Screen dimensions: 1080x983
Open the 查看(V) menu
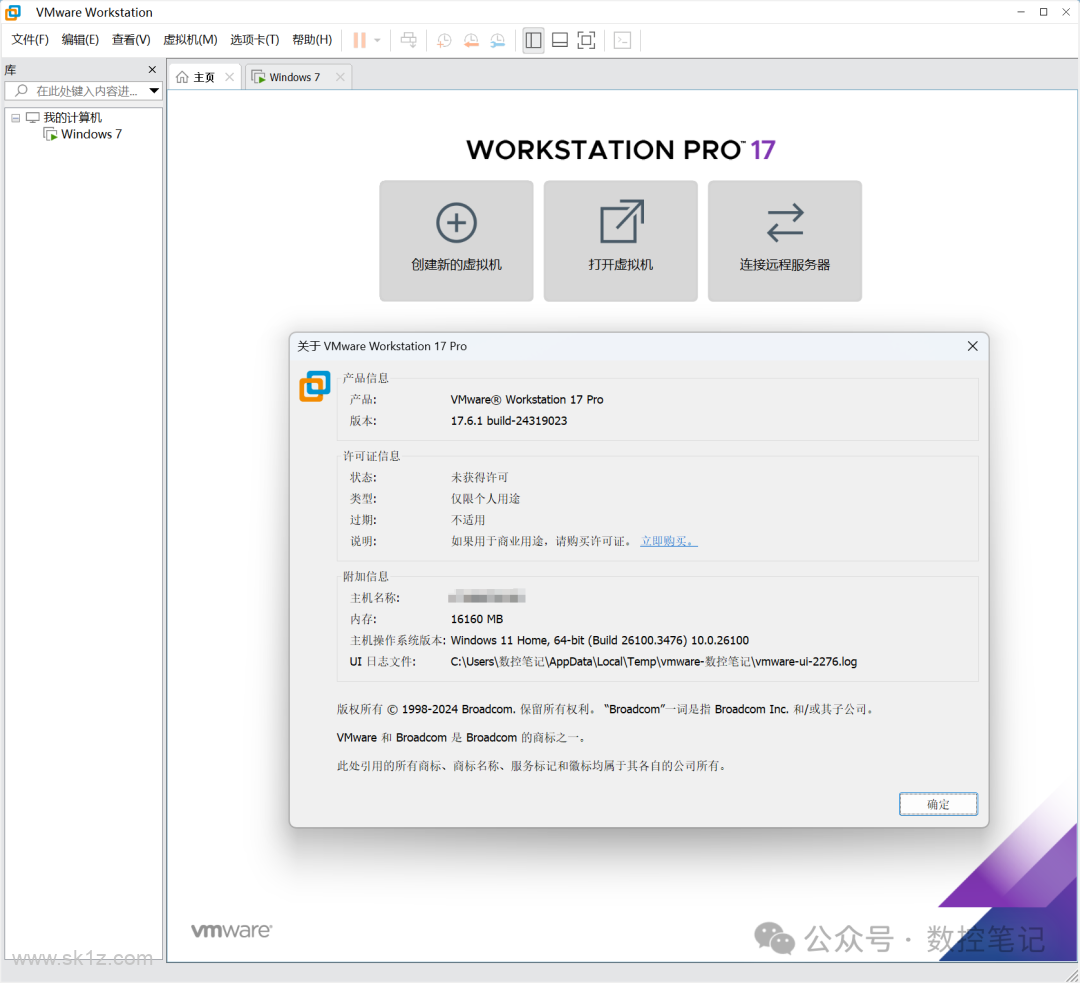131,40
